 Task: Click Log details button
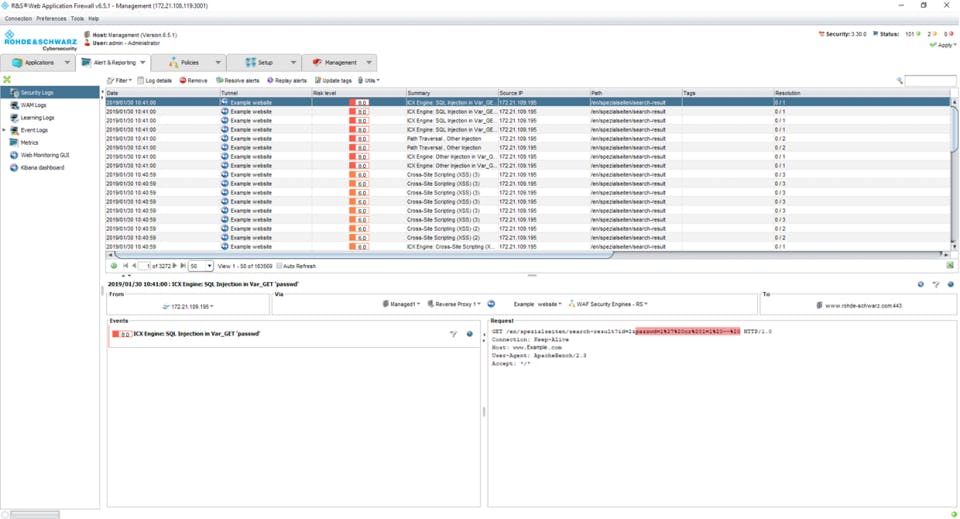155,80
